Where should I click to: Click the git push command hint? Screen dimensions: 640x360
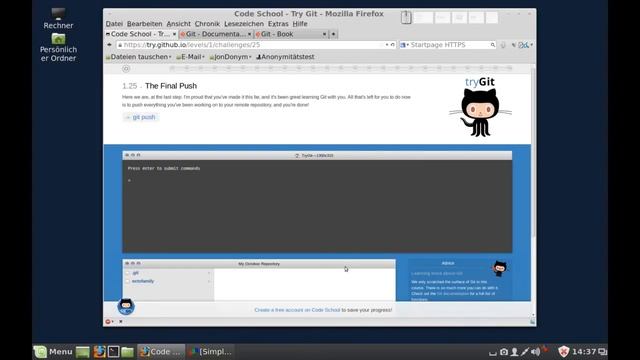tap(141, 117)
